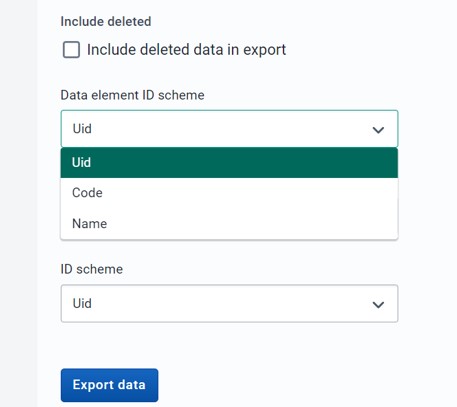
Task: Click the Uid value in Data element field
Action: [x=82, y=129]
